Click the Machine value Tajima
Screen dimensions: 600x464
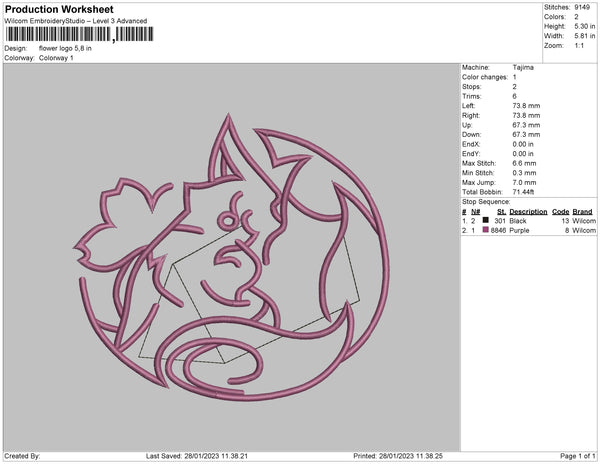pos(523,67)
